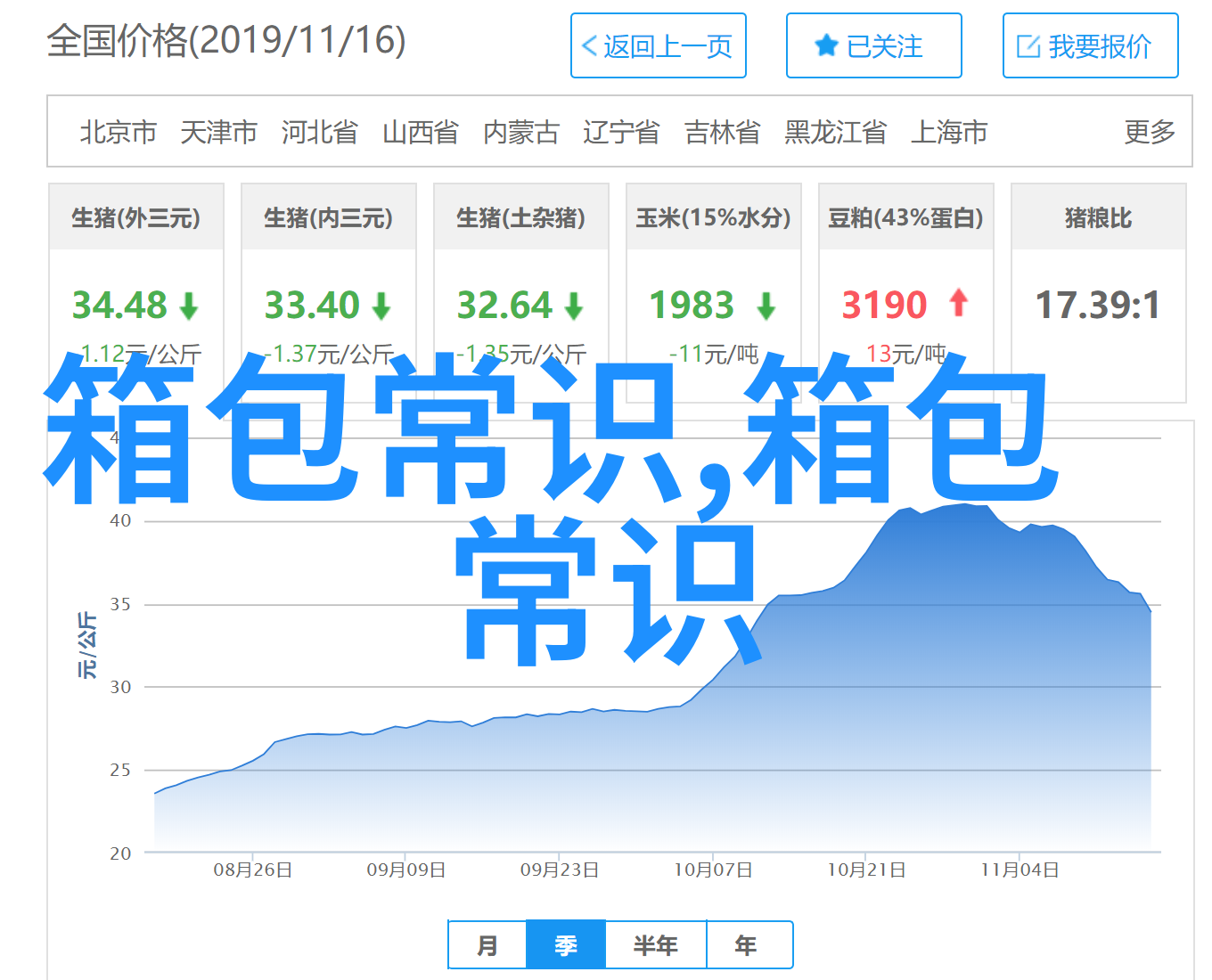Click the -11元/吨 change value
This screenshot has height=980, width=1212.
714,354
